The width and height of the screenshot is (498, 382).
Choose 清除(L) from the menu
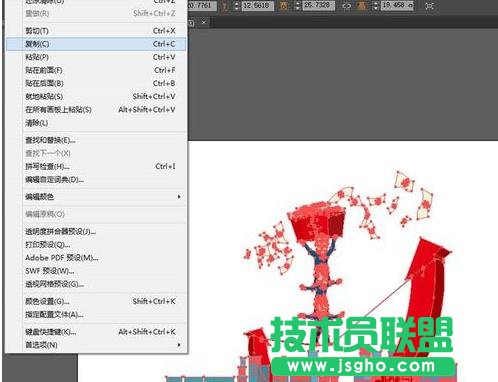(96, 123)
